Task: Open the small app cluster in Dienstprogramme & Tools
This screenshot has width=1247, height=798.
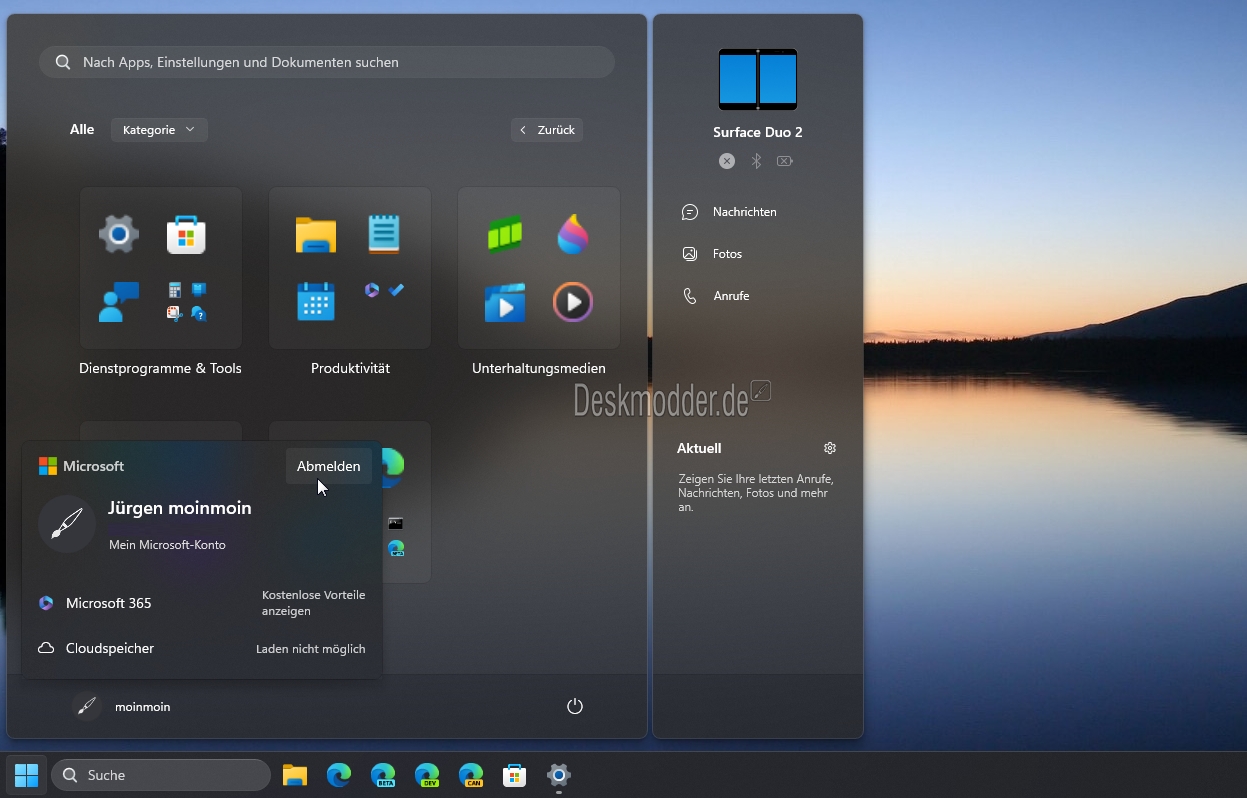Action: tap(187, 302)
